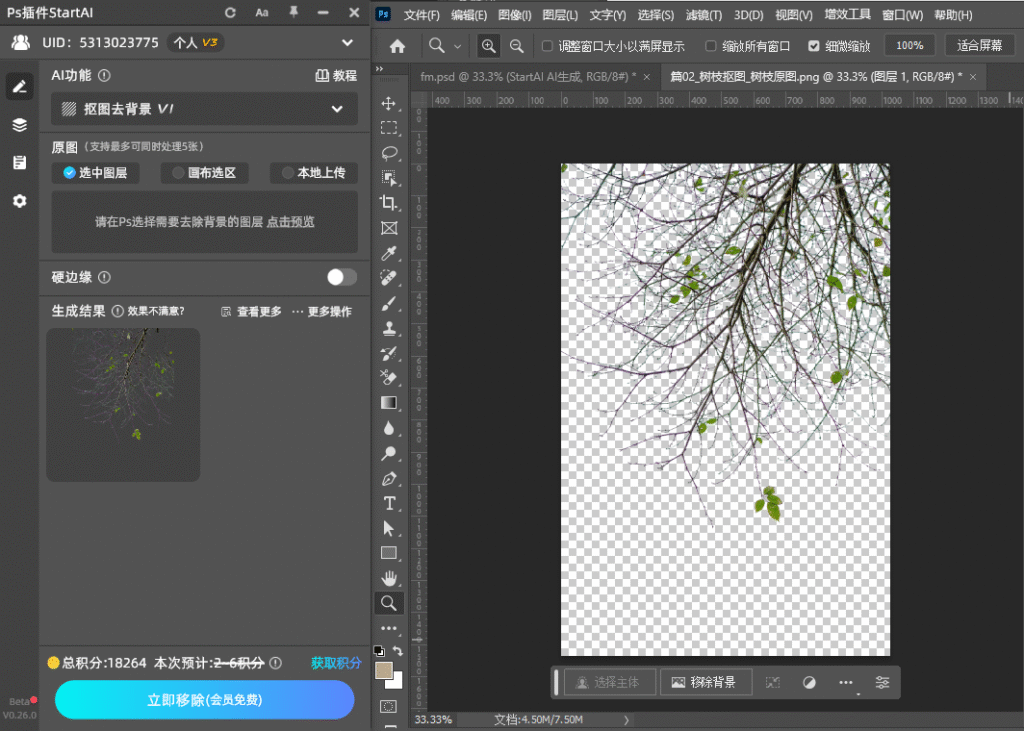Select the Clone Stamp tool
Image resolution: width=1024 pixels, height=731 pixels.
(x=389, y=328)
